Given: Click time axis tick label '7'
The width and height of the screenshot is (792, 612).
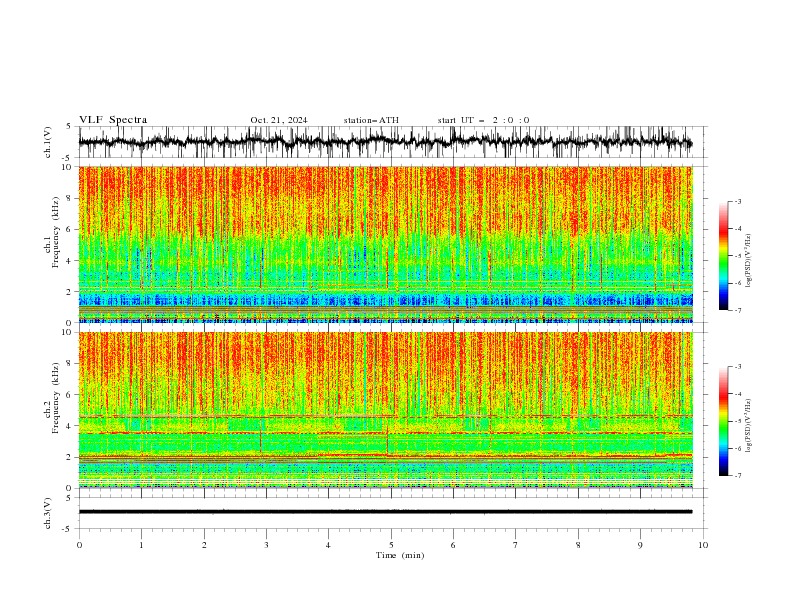Looking at the screenshot, I should coord(516,545).
